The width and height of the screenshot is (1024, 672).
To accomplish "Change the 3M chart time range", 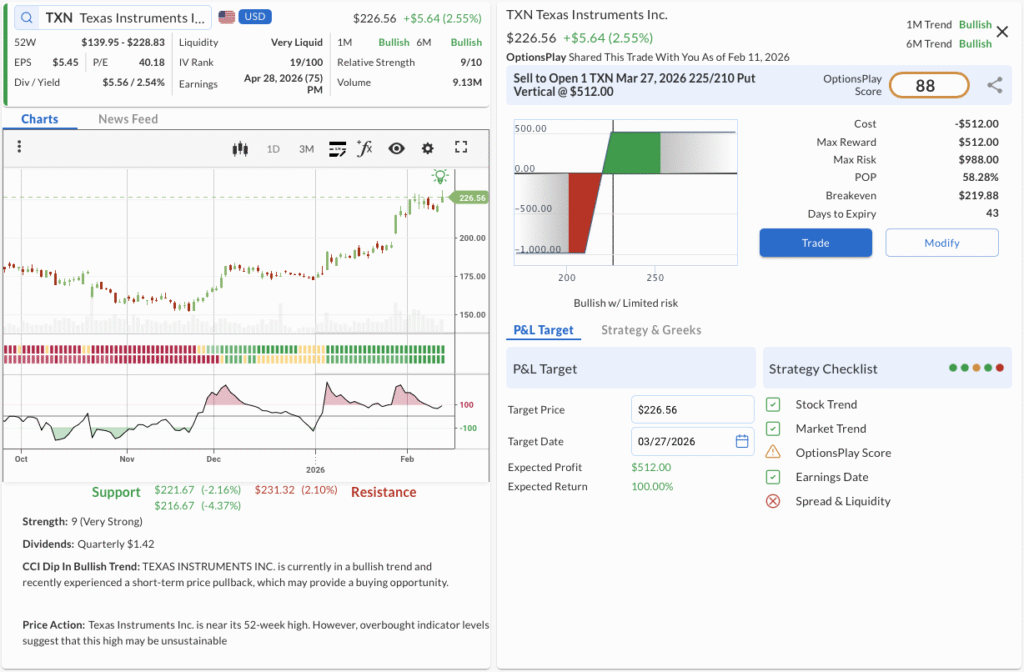I will point(306,149).
